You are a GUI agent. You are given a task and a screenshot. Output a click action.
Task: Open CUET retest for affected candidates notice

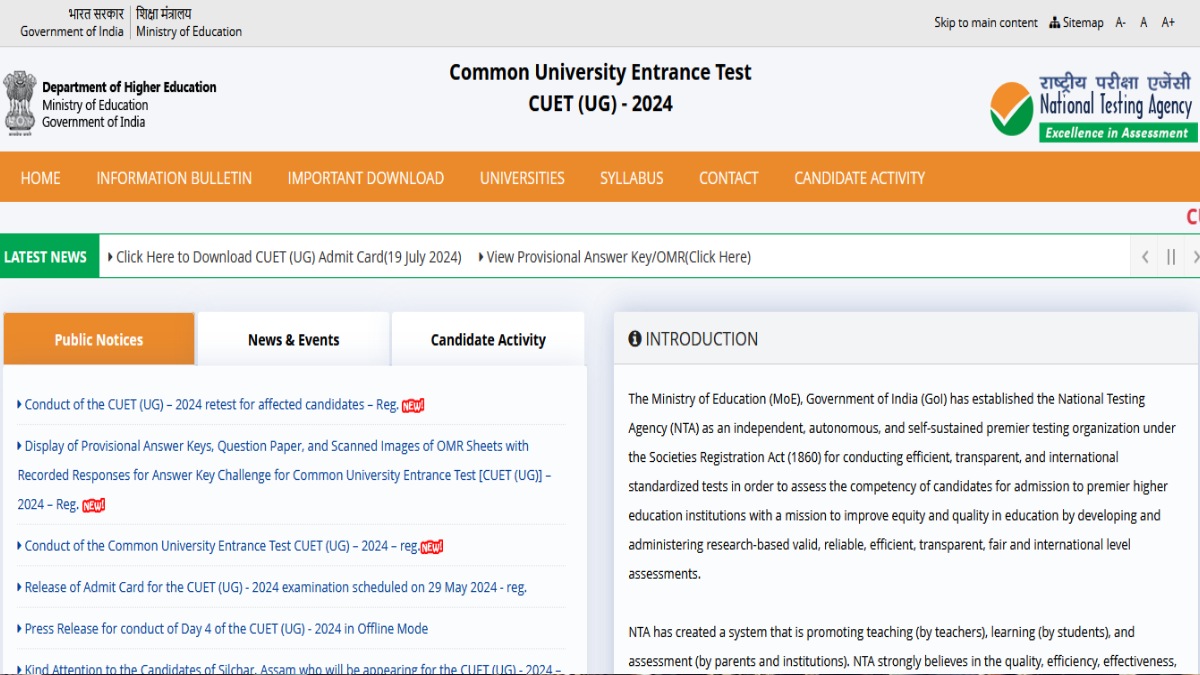point(211,405)
